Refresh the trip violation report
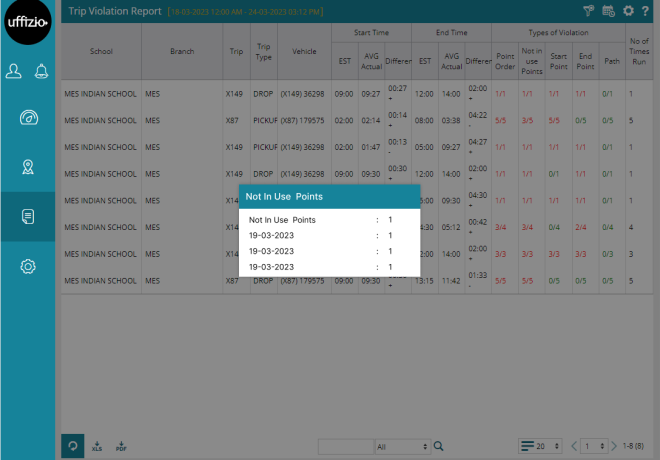This screenshot has width=660, height=460. (73, 446)
